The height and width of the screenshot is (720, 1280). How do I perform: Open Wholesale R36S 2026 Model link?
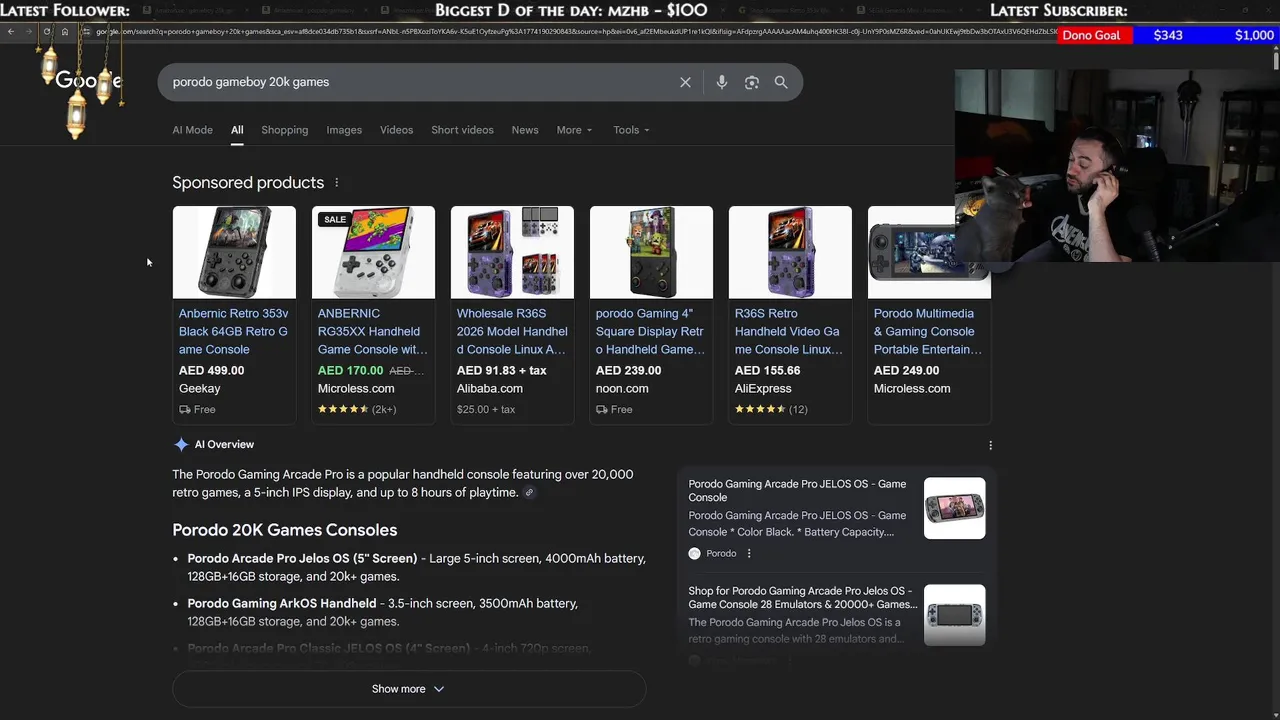(x=512, y=331)
